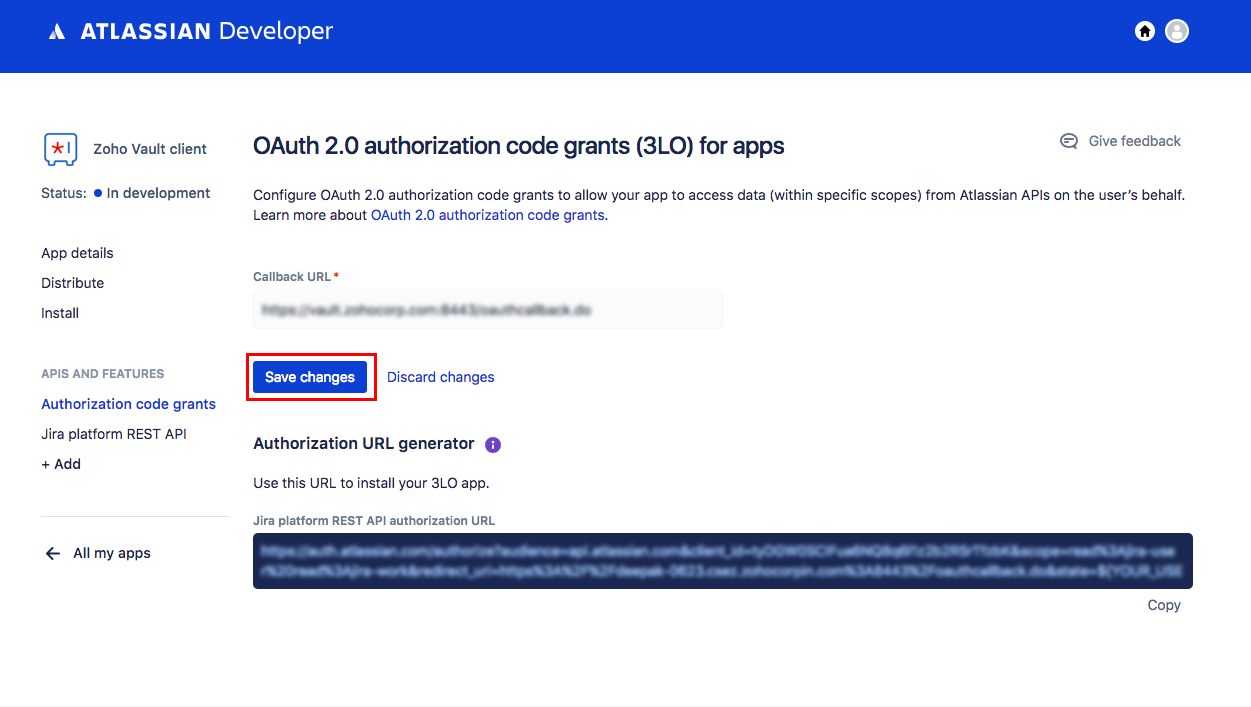Click the Atlassian Developer logo
The height and width of the screenshot is (707, 1251).
[x=191, y=32]
